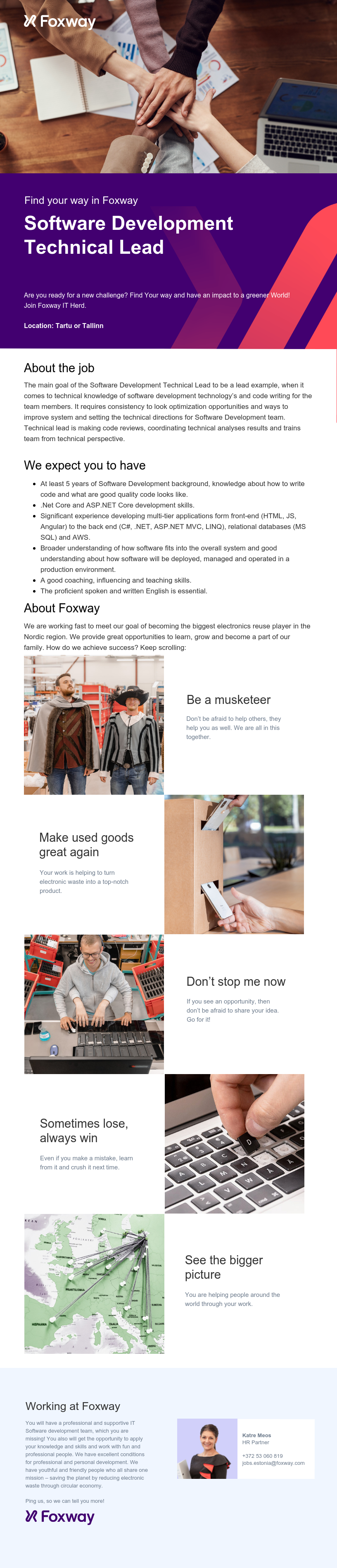Click the 'Don't stop me now' heading
This screenshot has width=337, height=1568.
236,982
